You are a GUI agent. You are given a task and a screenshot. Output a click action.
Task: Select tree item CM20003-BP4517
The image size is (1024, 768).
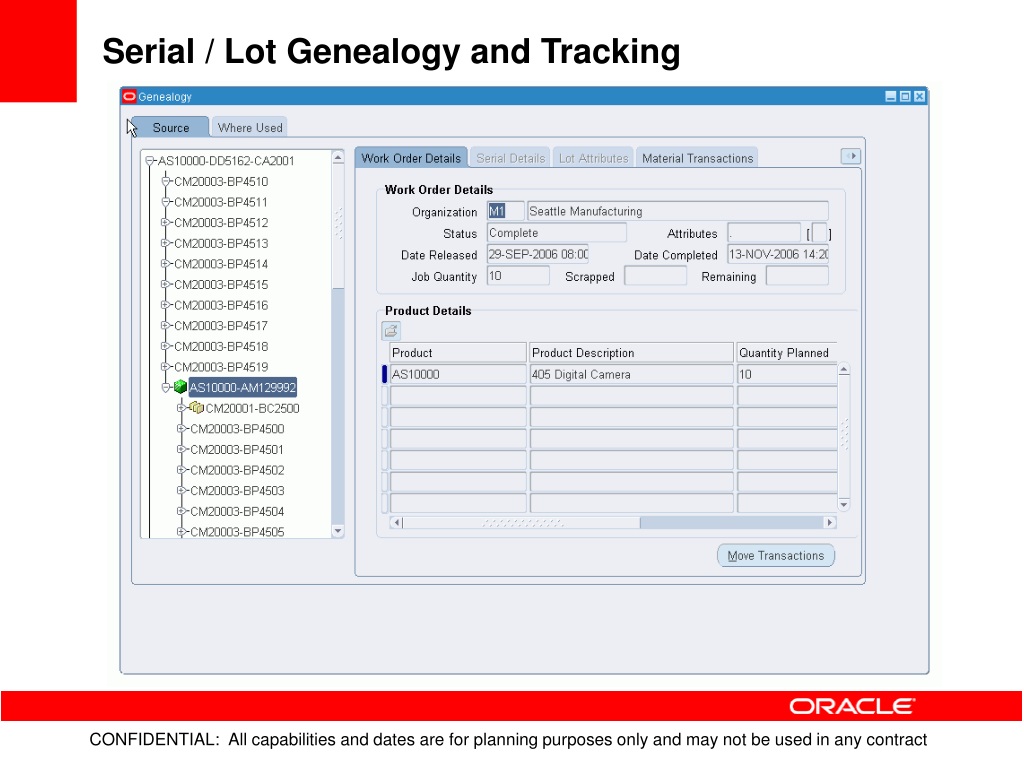click(x=221, y=326)
